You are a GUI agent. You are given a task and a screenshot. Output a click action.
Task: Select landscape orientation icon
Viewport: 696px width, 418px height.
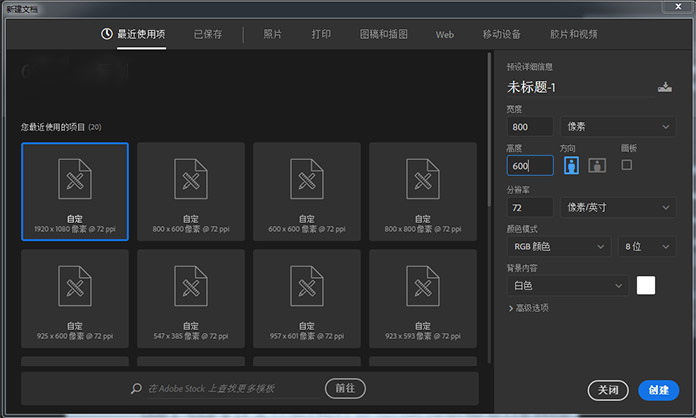click(x=597, y=166)
